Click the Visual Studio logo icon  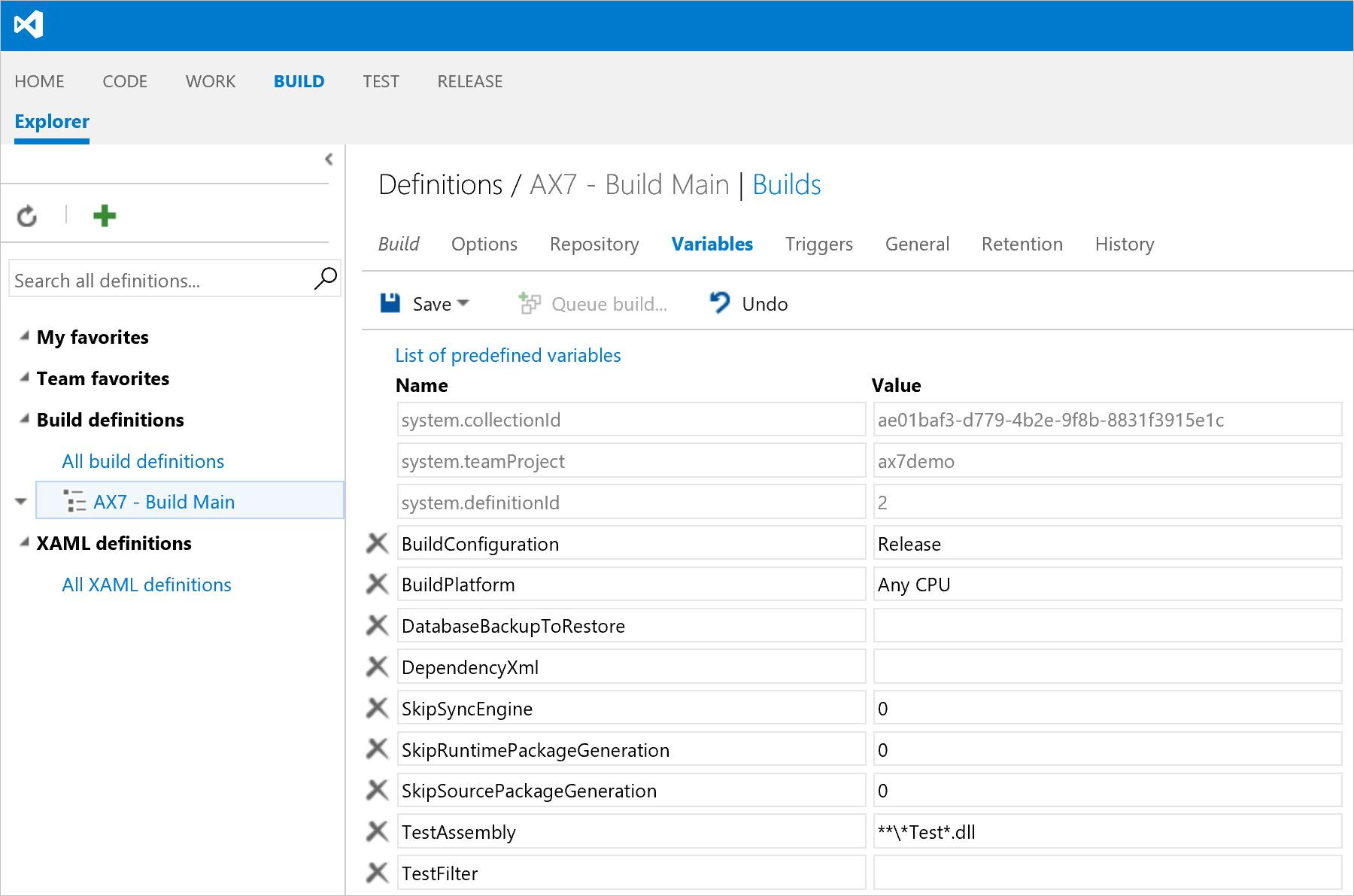click(29, 25)
